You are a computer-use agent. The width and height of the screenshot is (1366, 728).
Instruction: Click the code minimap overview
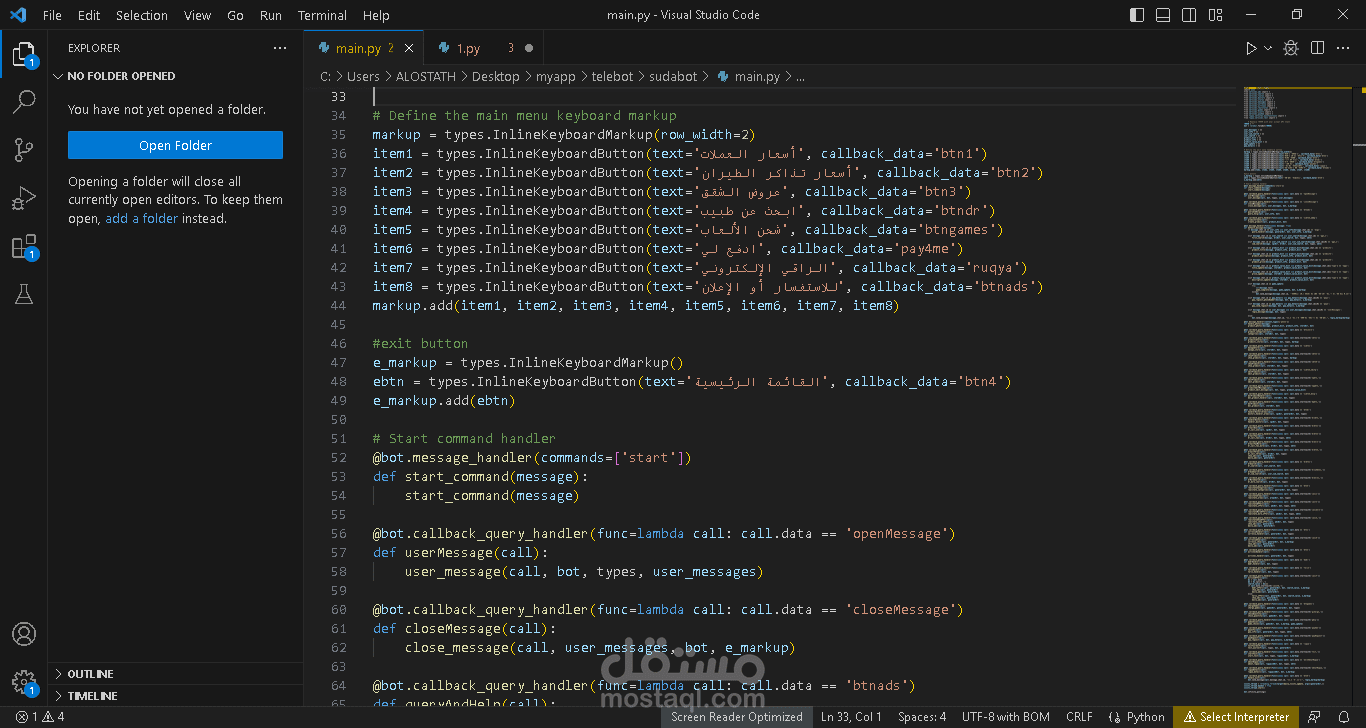[x=1296, y=390]
